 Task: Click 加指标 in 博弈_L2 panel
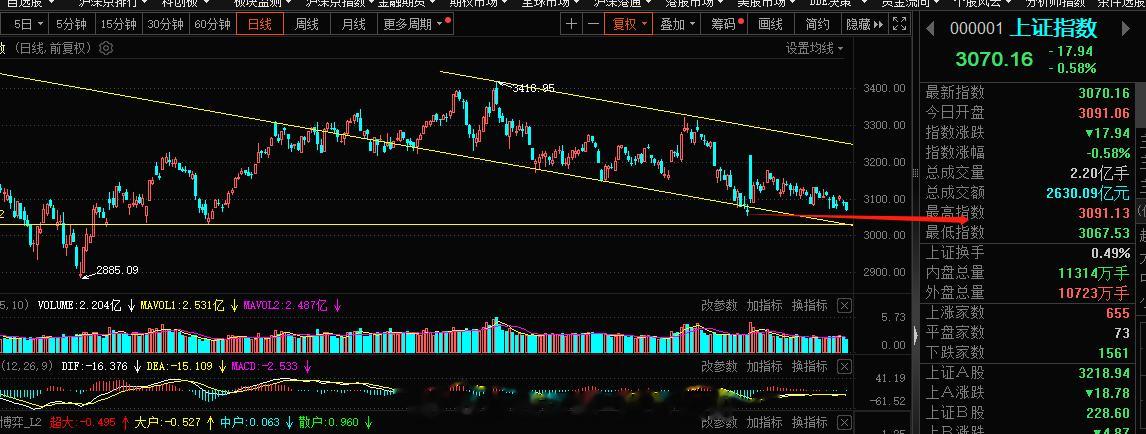[764, 422]
